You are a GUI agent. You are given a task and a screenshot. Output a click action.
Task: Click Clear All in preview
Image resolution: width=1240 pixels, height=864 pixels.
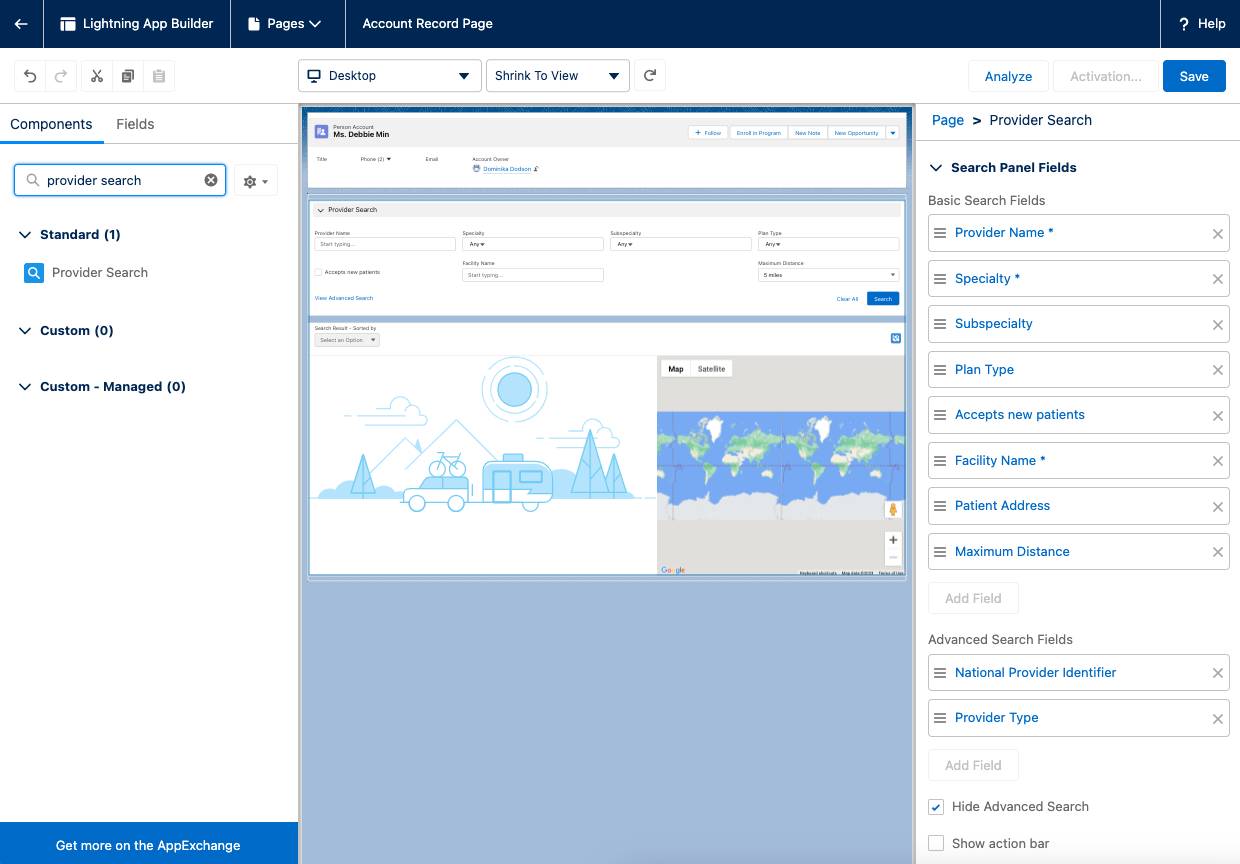coord(847,299)
